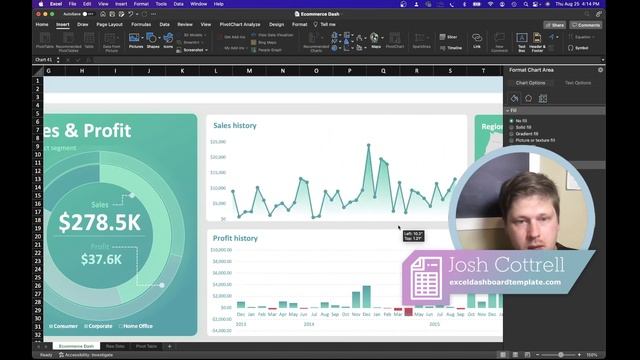Image resolution: width=640 pixels, height=360 pixels.
Task: Open Sparklines in the ribbon
Action: pos(421,41)
